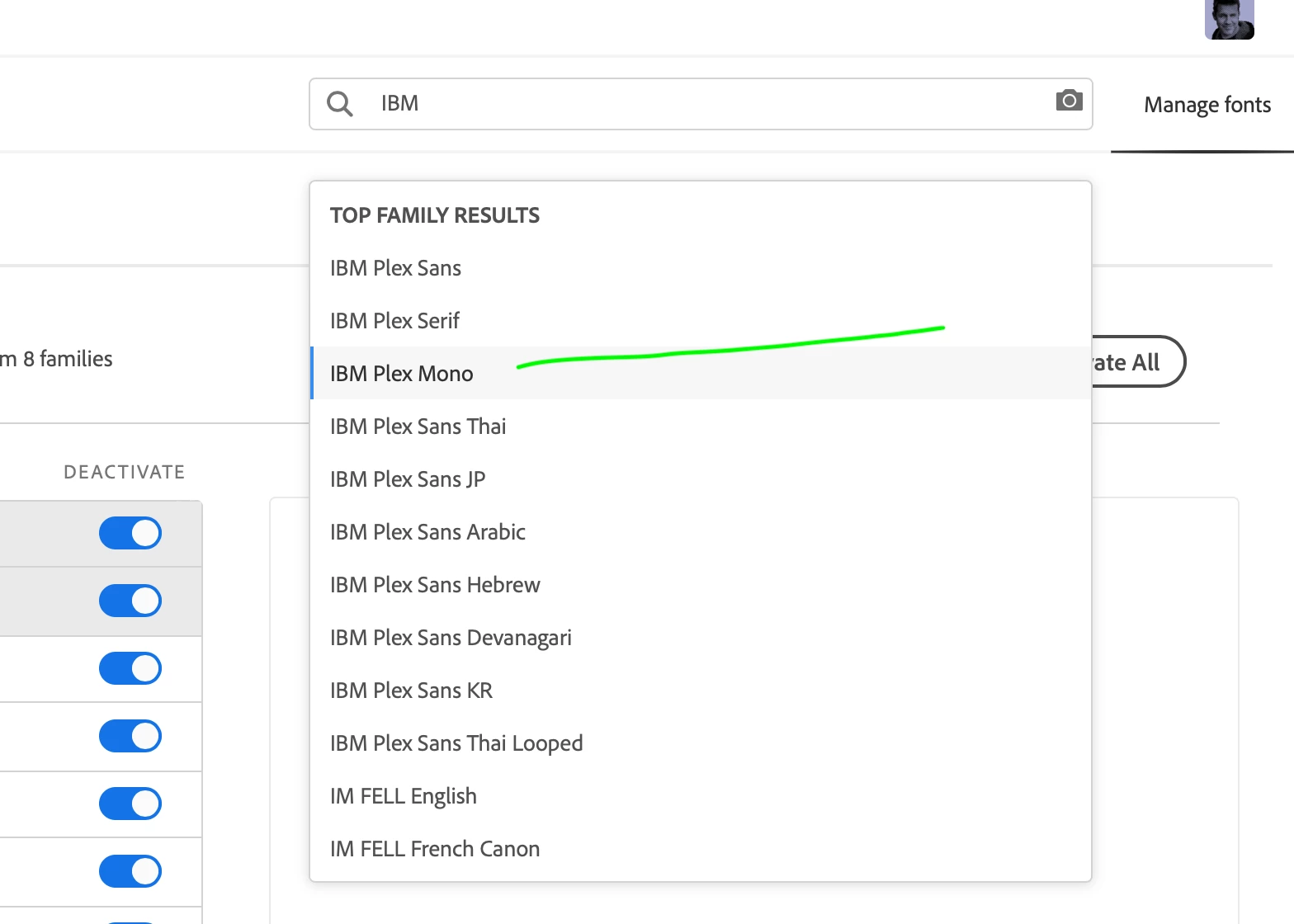The image size is (1294, 924).
Task: Select IBM Plex Sans JP result
Action: click(x=701, y=478)
